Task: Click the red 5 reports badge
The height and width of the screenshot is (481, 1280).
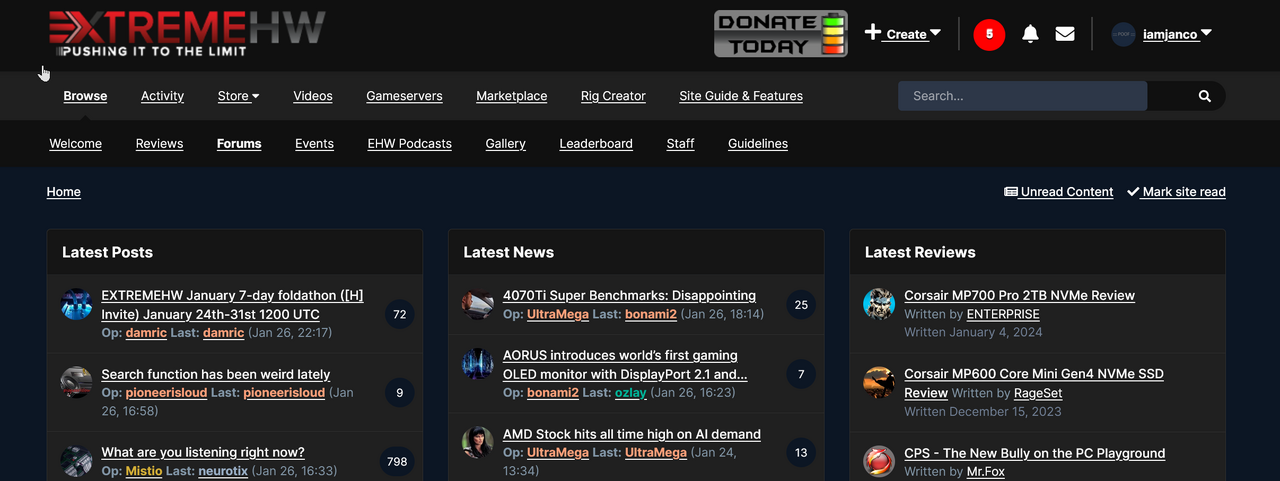Action: [x=989, y=34]
